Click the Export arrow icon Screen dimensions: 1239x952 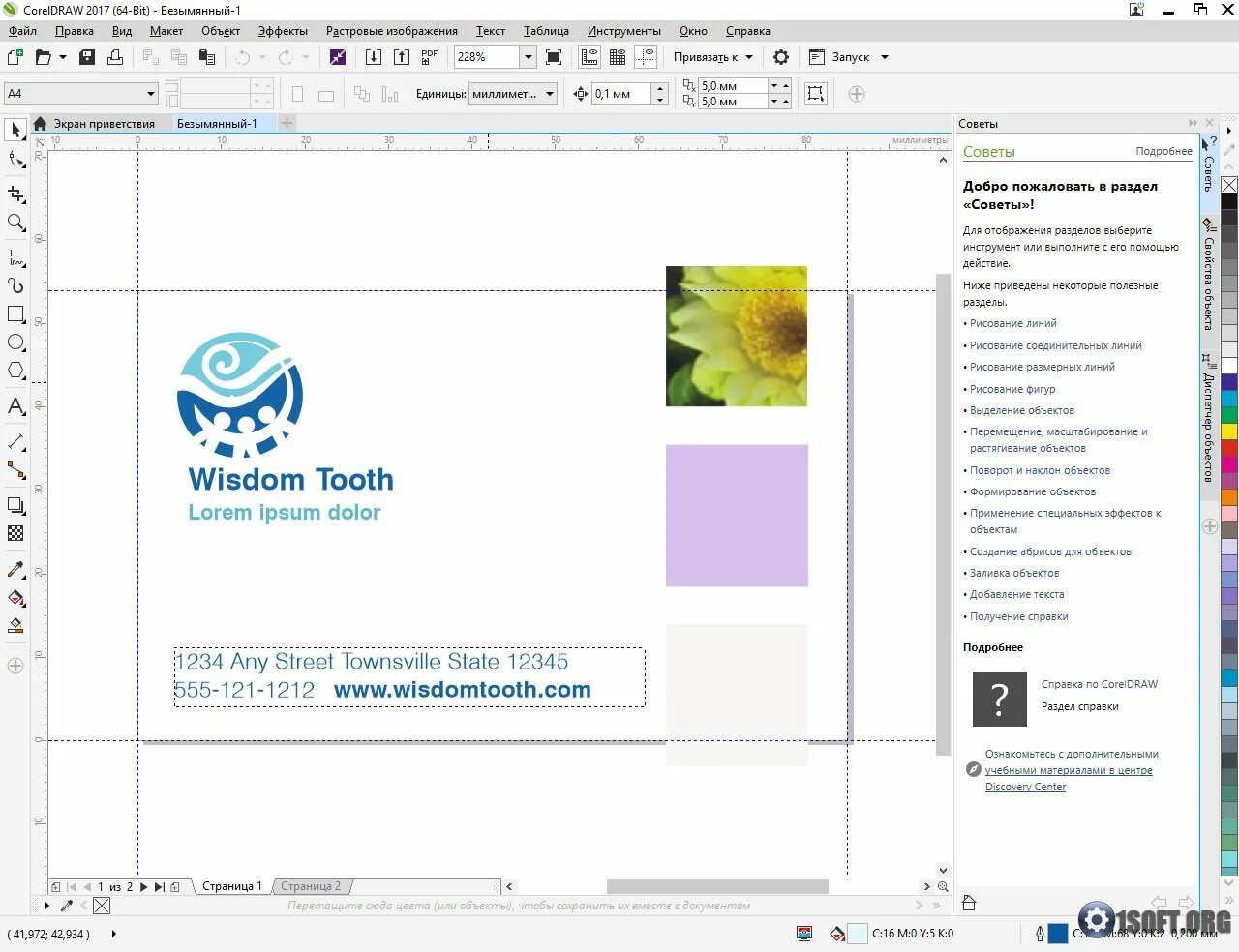tap(402, 57)
